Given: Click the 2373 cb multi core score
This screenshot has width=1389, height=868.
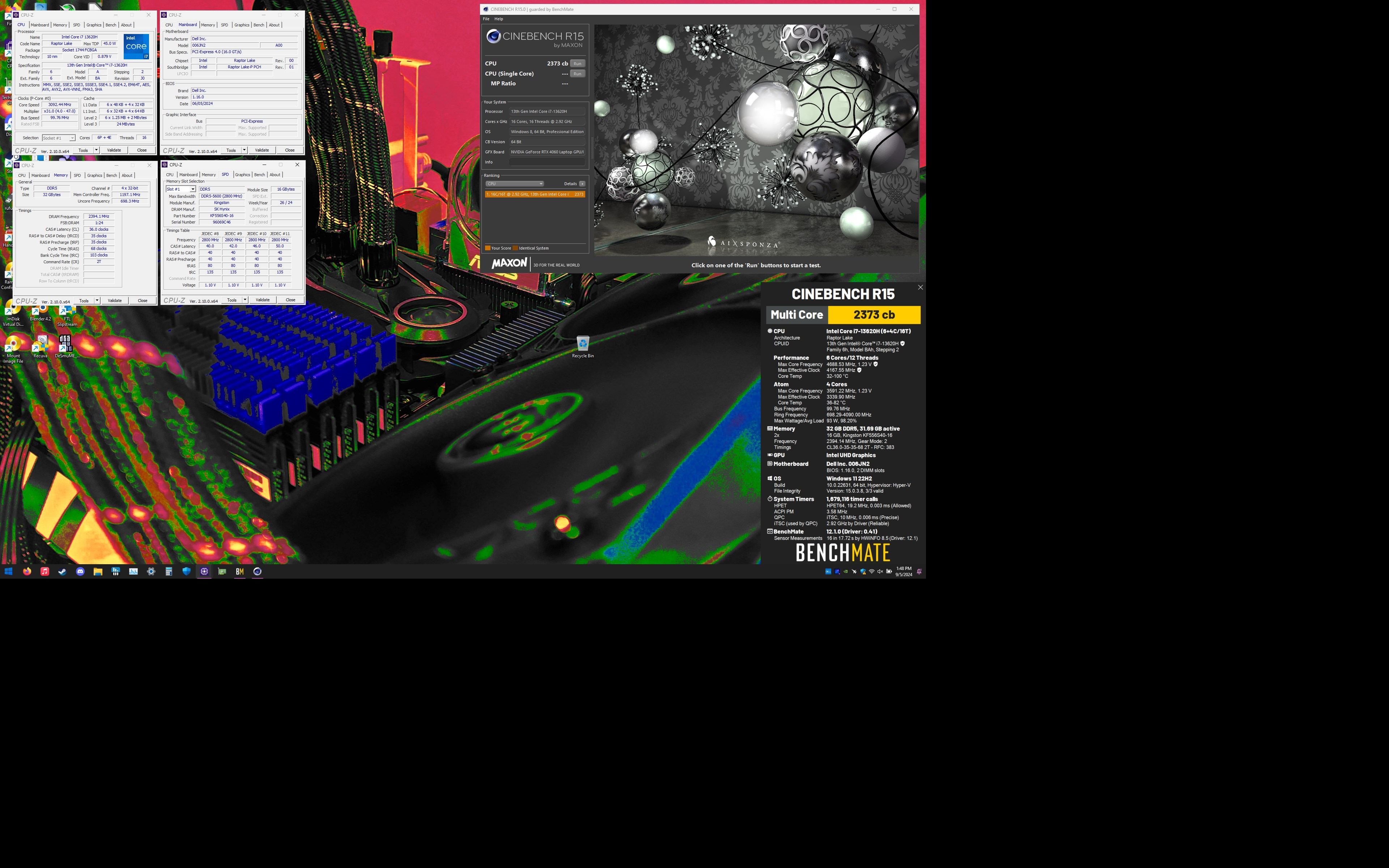Looking at the screenshot, I should point(874,315).
